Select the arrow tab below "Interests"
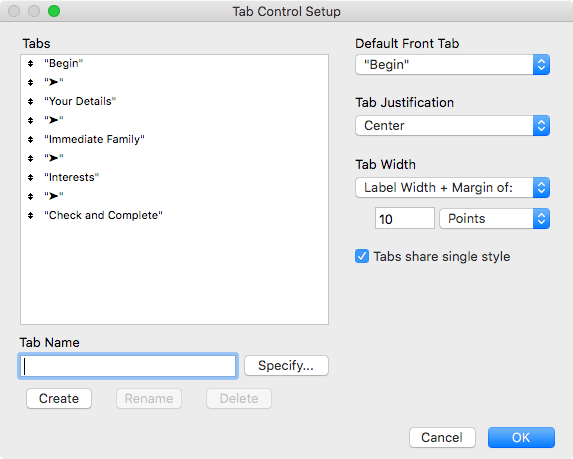This screenshot has height=459, width=573. (x=54, y=196)
